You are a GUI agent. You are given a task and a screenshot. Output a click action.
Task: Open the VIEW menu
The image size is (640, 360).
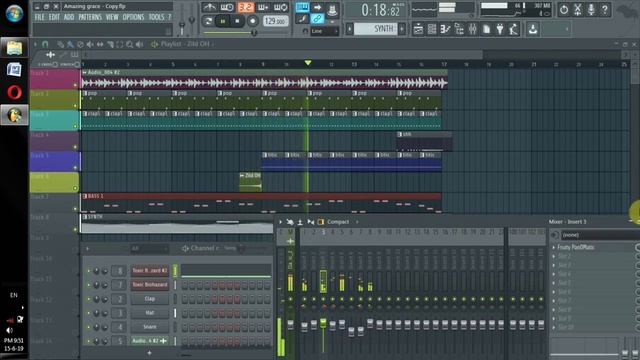click(x=112, y=17)
